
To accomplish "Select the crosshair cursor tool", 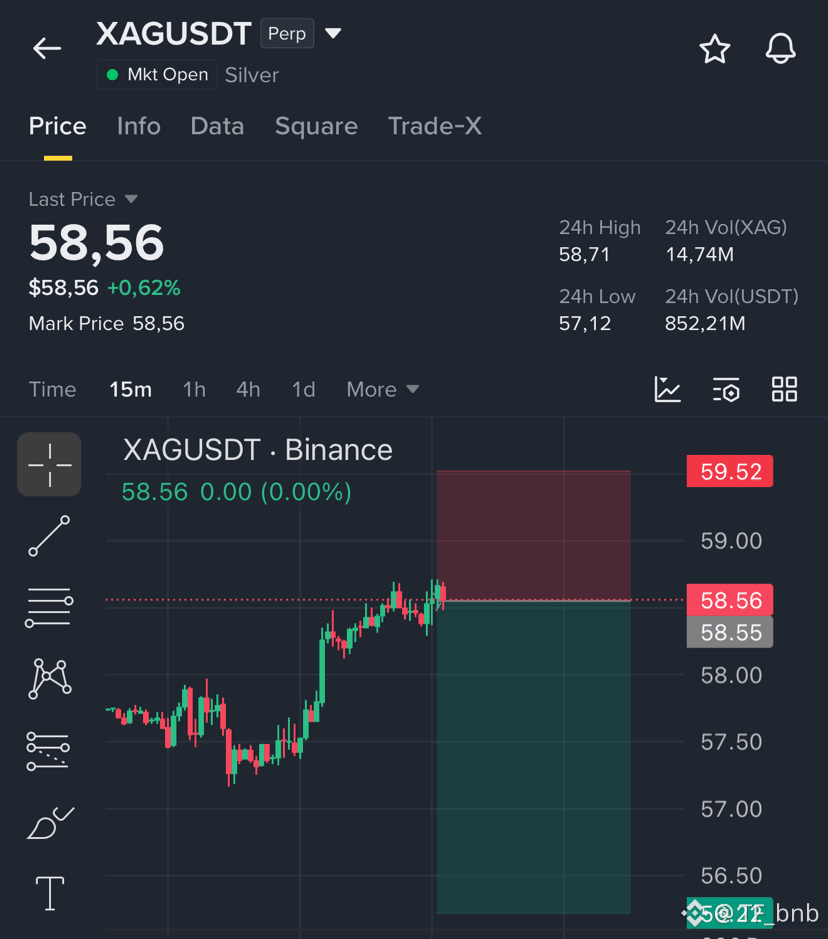I will click(49, 464).
